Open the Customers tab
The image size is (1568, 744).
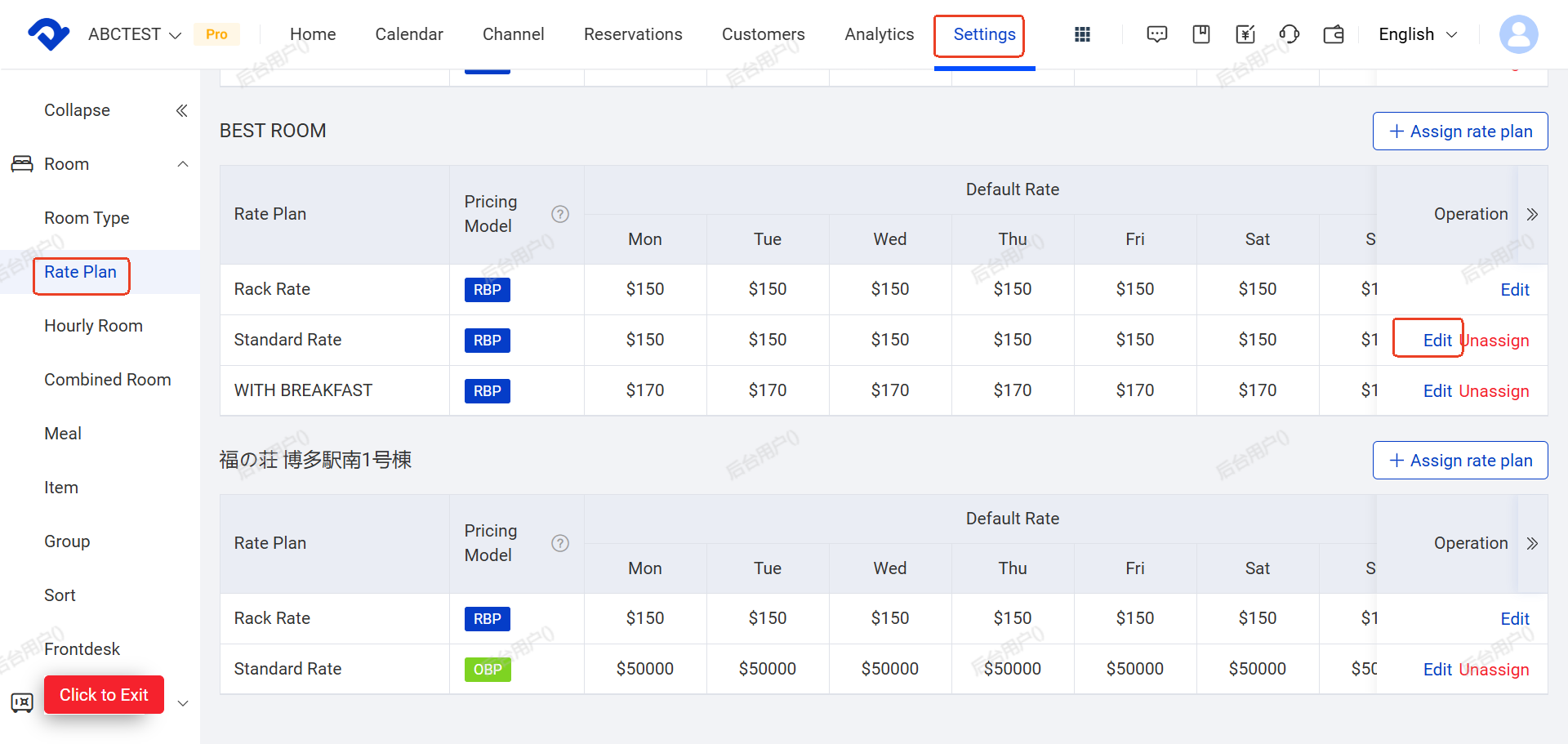click(764, 34)
